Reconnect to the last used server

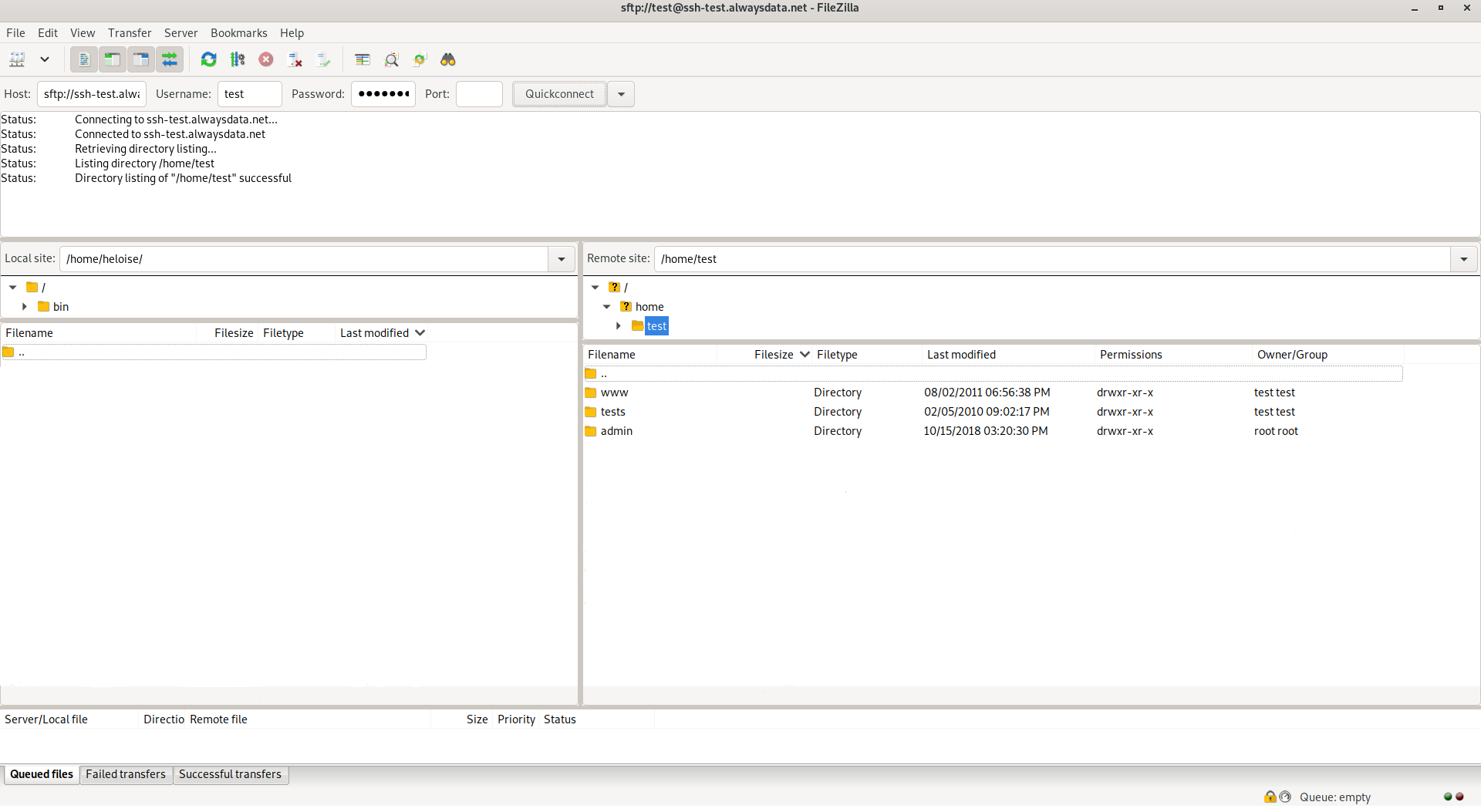point(322,59)
